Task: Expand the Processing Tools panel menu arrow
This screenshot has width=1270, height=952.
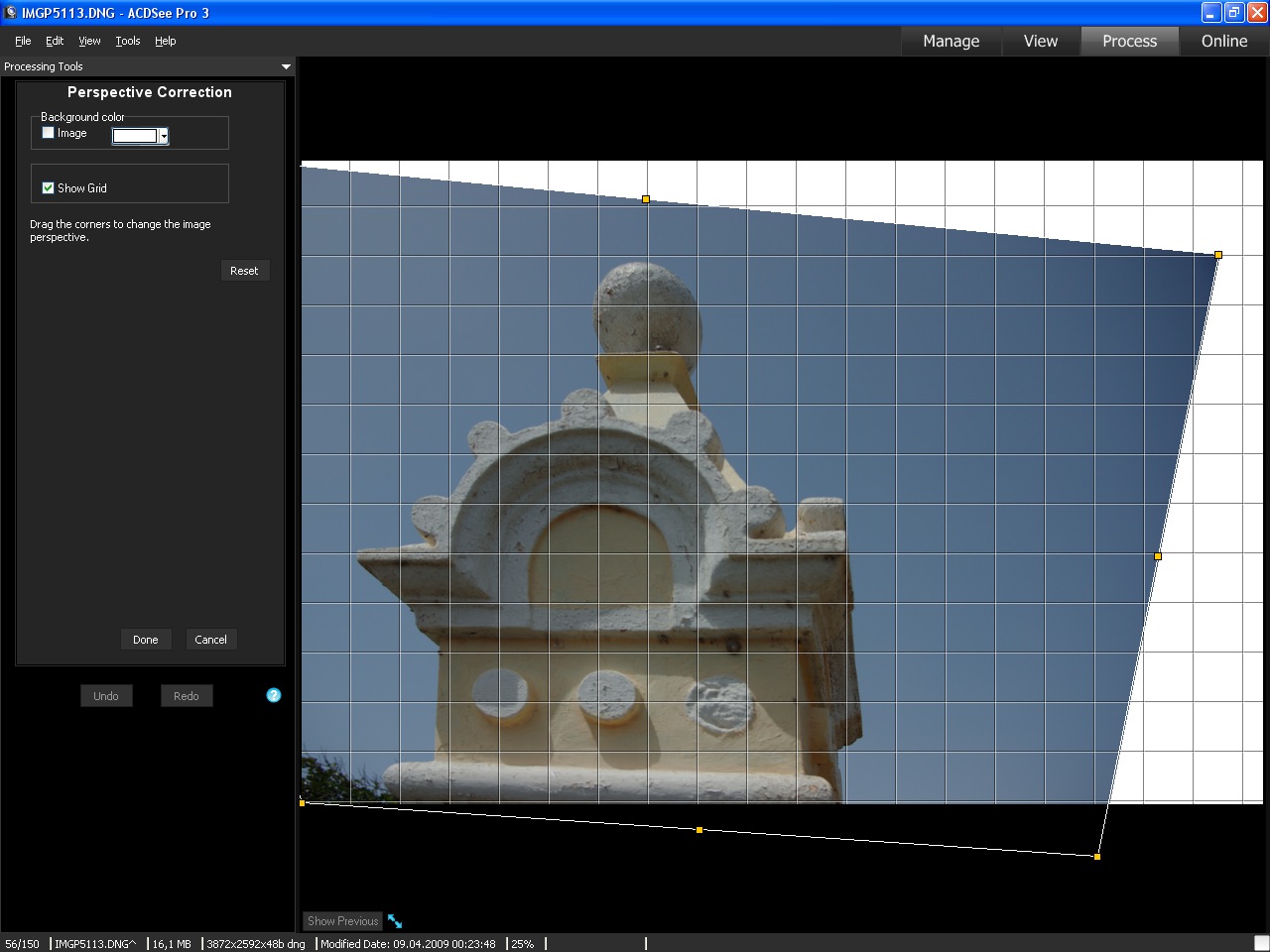Action: tap(286, 66)
